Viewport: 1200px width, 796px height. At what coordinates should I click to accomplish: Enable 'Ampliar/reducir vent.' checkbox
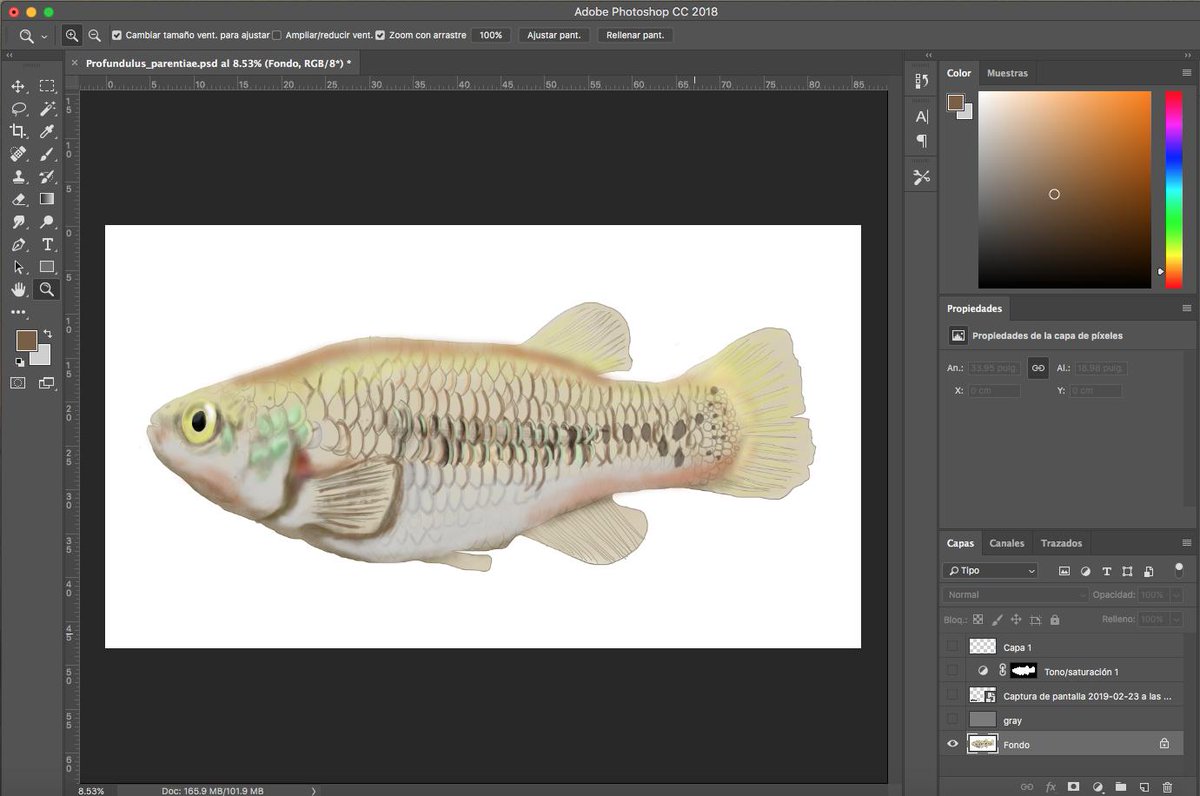(277, 35)
